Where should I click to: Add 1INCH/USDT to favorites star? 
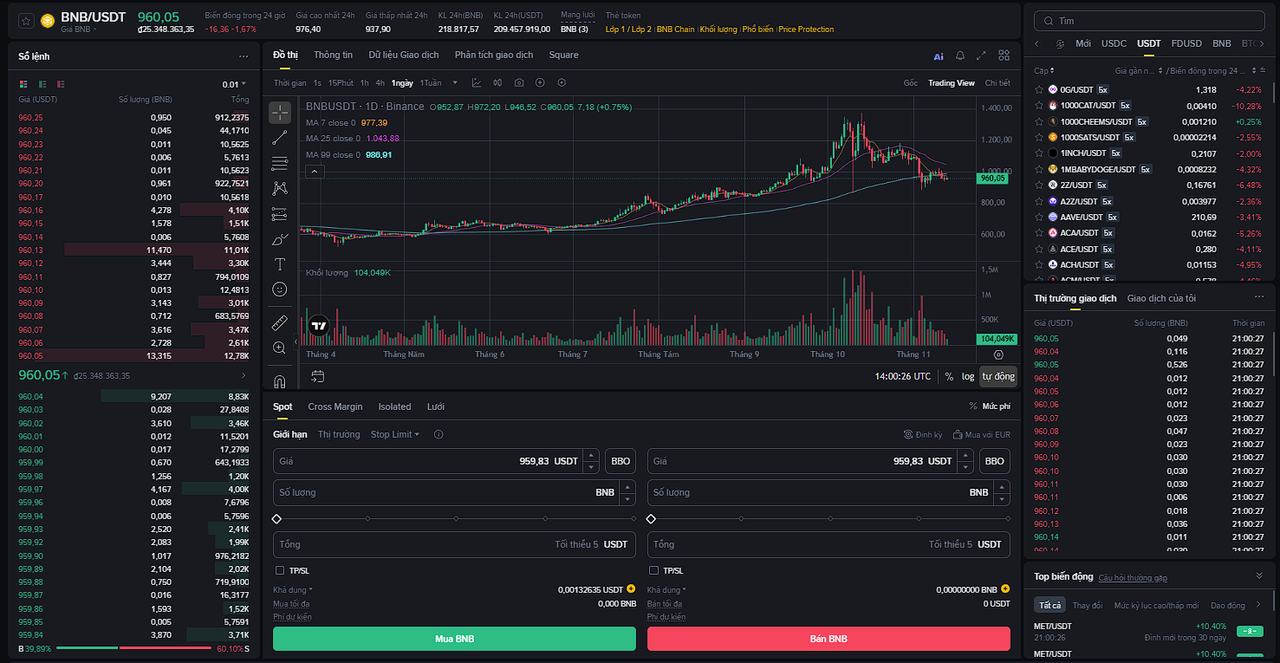[1040, 153]
